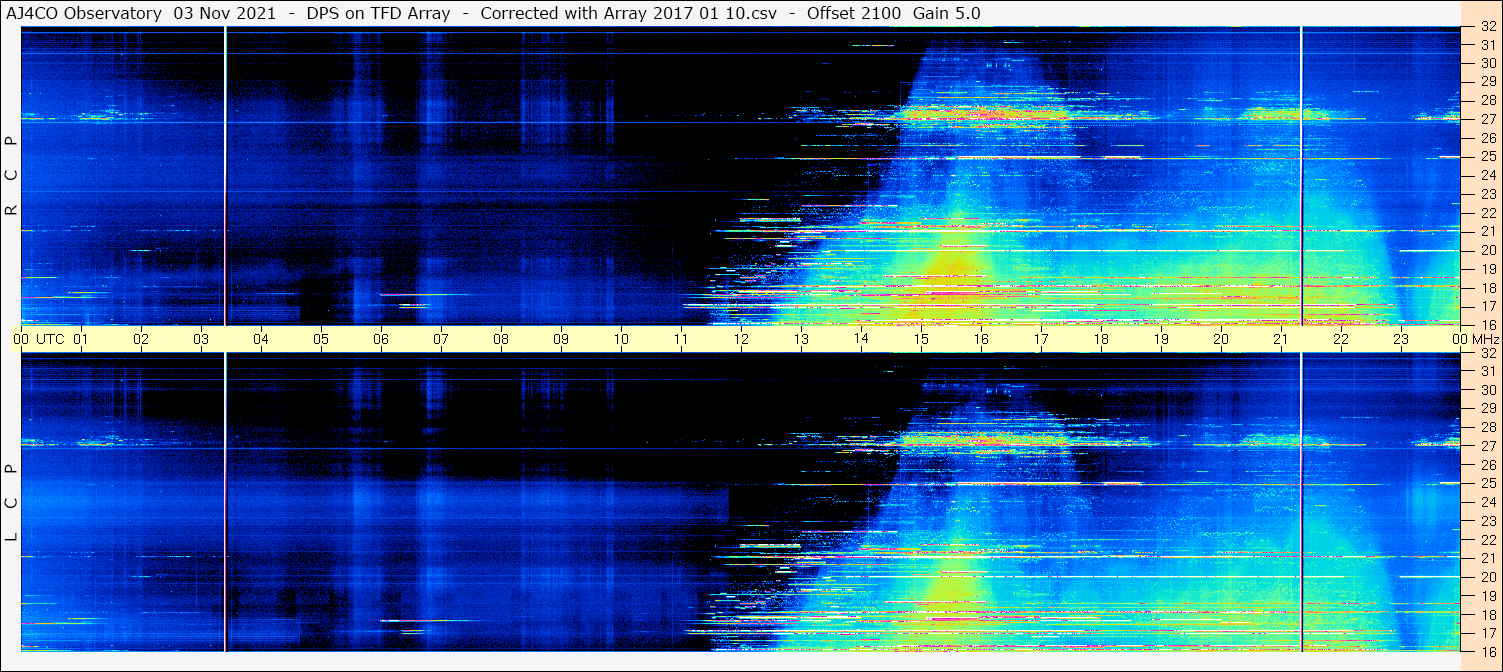Click the AJ4CO Observatory title text
1503x672 pixels.
pyautogui.click(x=84, y=13)
